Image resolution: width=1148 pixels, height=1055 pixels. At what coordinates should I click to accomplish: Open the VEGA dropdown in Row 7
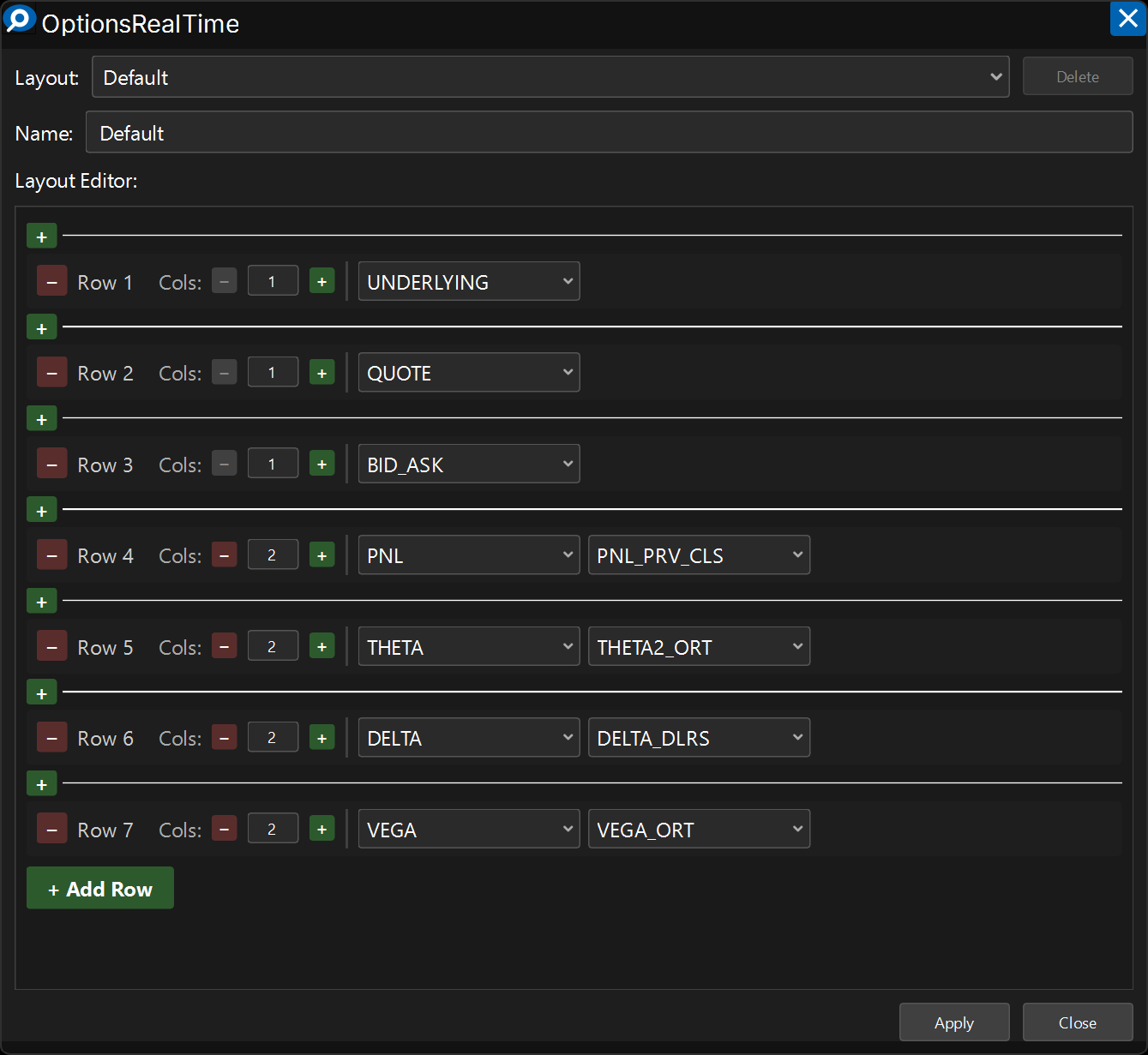(468, 830)
